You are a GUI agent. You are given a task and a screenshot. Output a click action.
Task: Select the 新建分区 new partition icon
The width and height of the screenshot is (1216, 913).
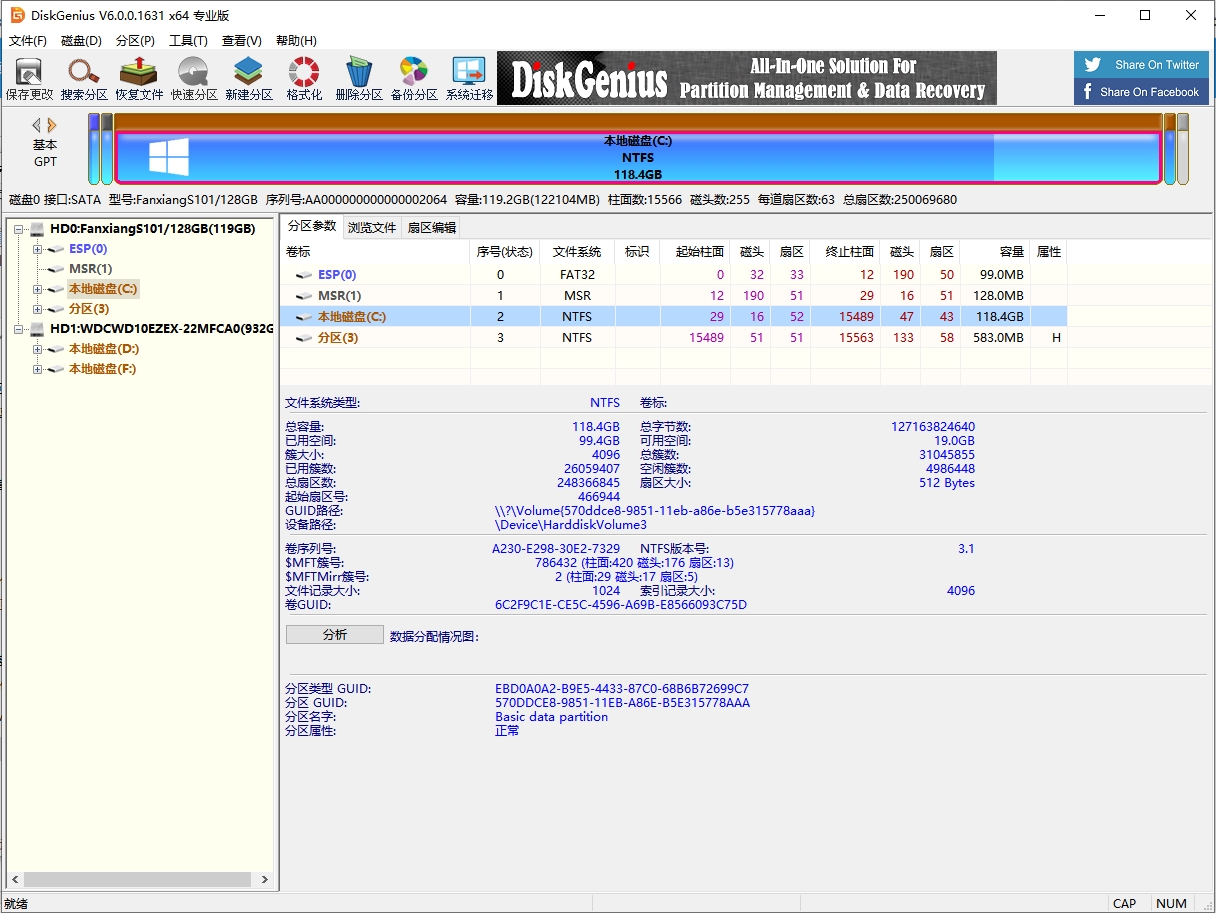(x=249, y=79)
